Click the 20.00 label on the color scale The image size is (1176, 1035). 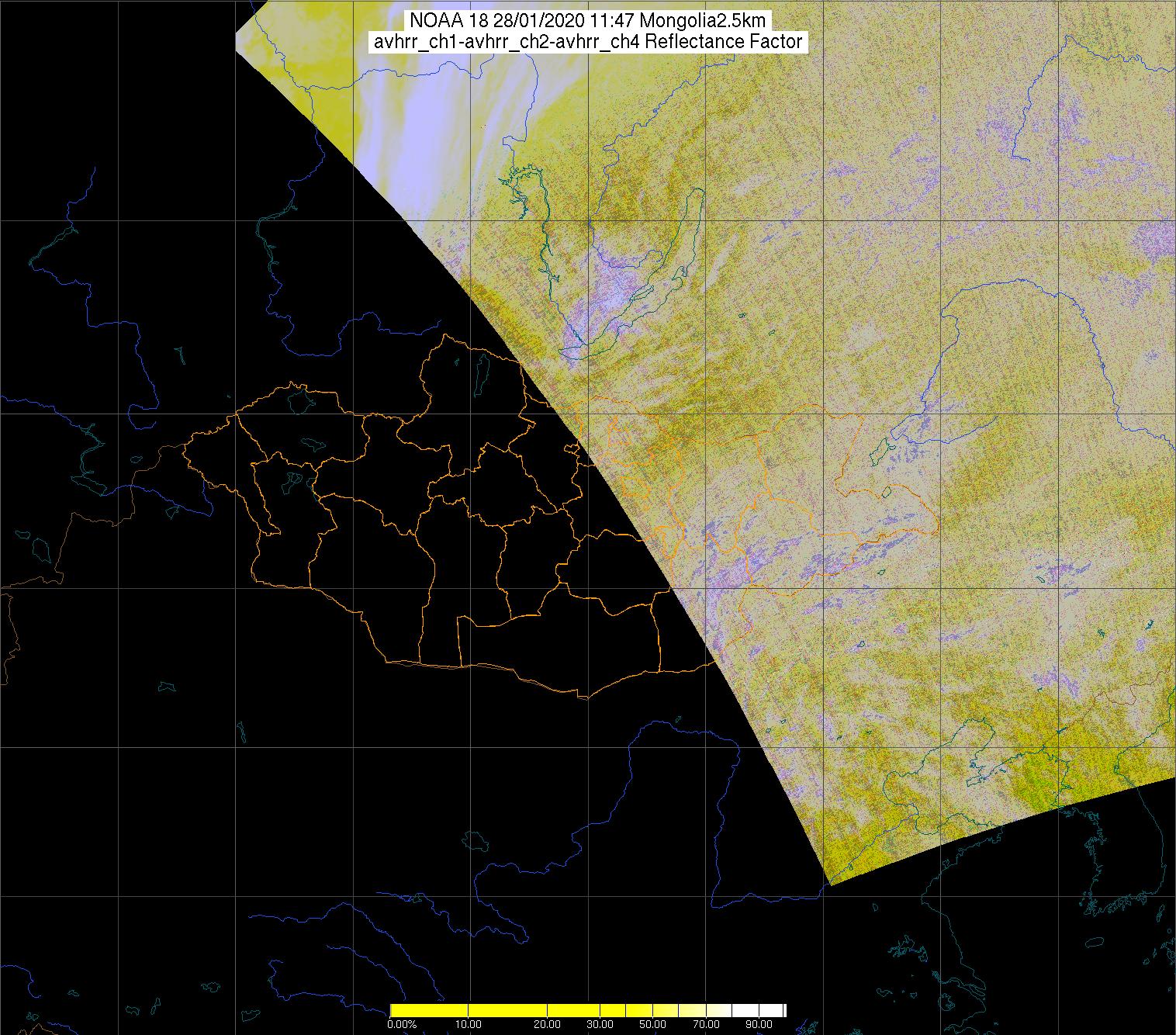[x=548, y=1025]
